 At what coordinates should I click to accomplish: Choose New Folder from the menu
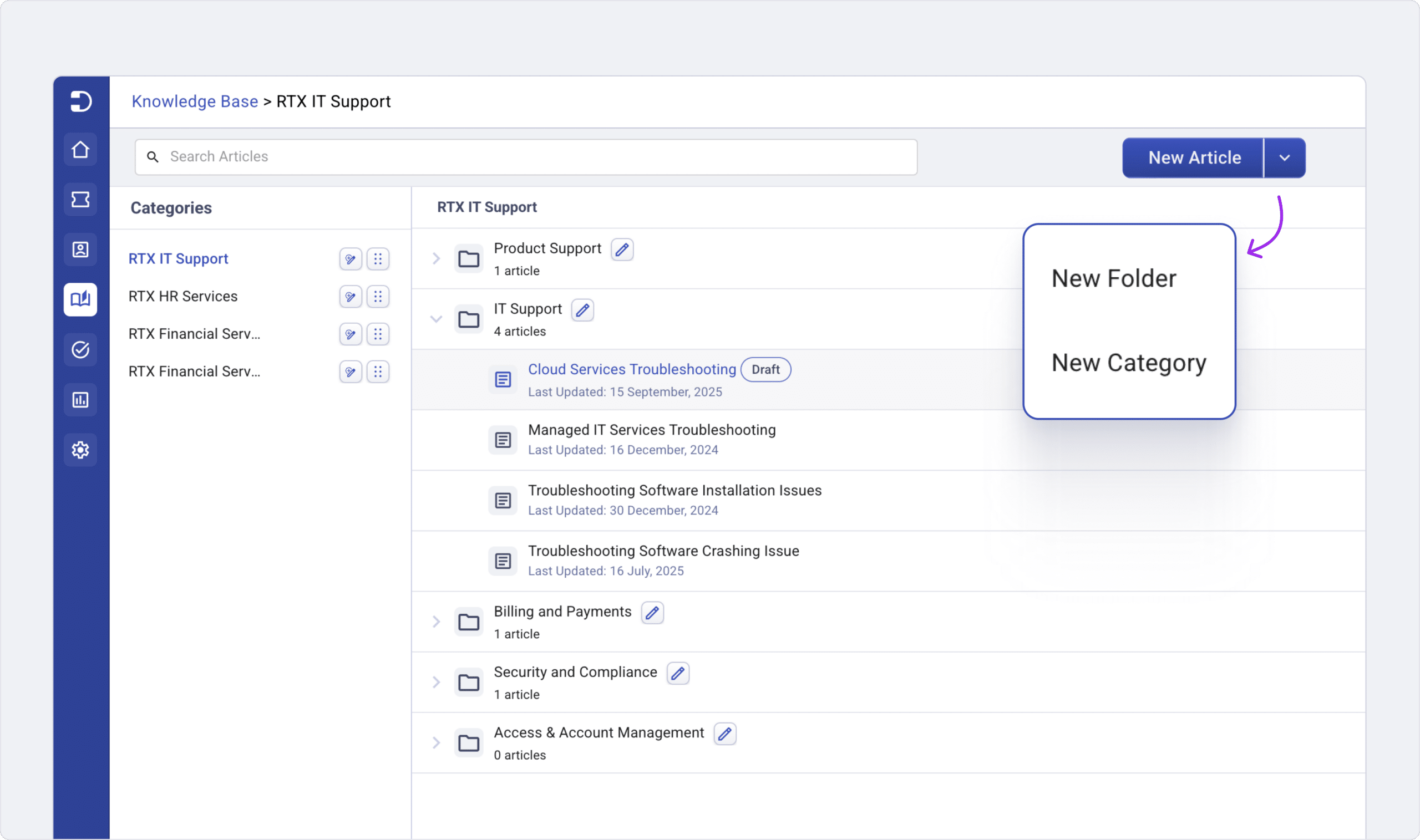pyautogui.click(x=1113, y=279)
